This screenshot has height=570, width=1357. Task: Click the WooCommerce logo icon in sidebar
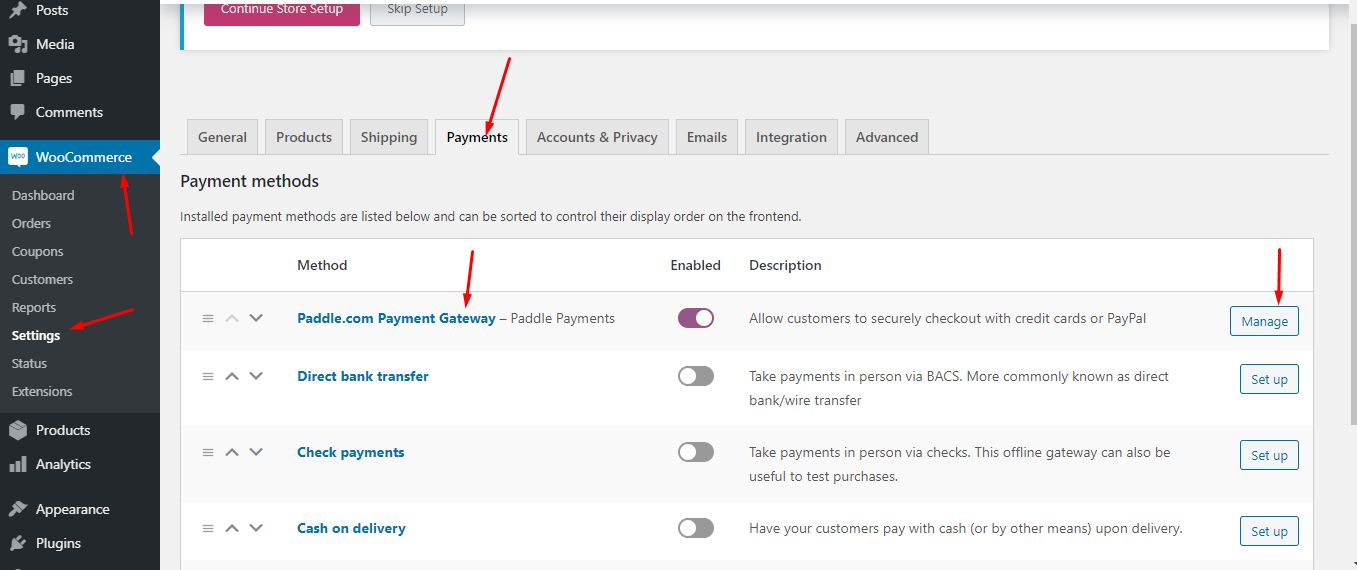point(18,157)
